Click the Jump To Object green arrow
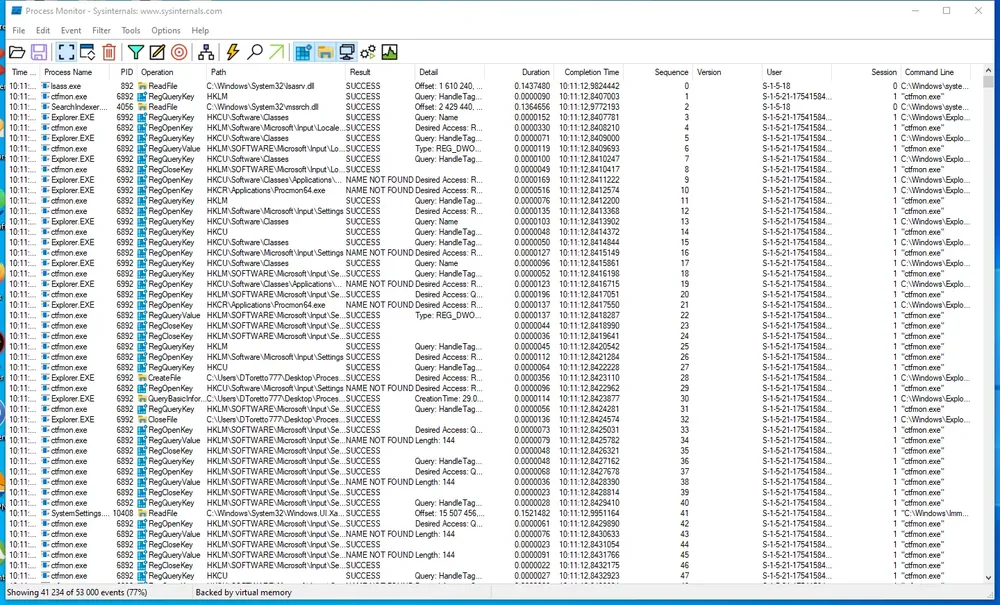Viewport: 1000px width, 605px height. coord(276,52)
